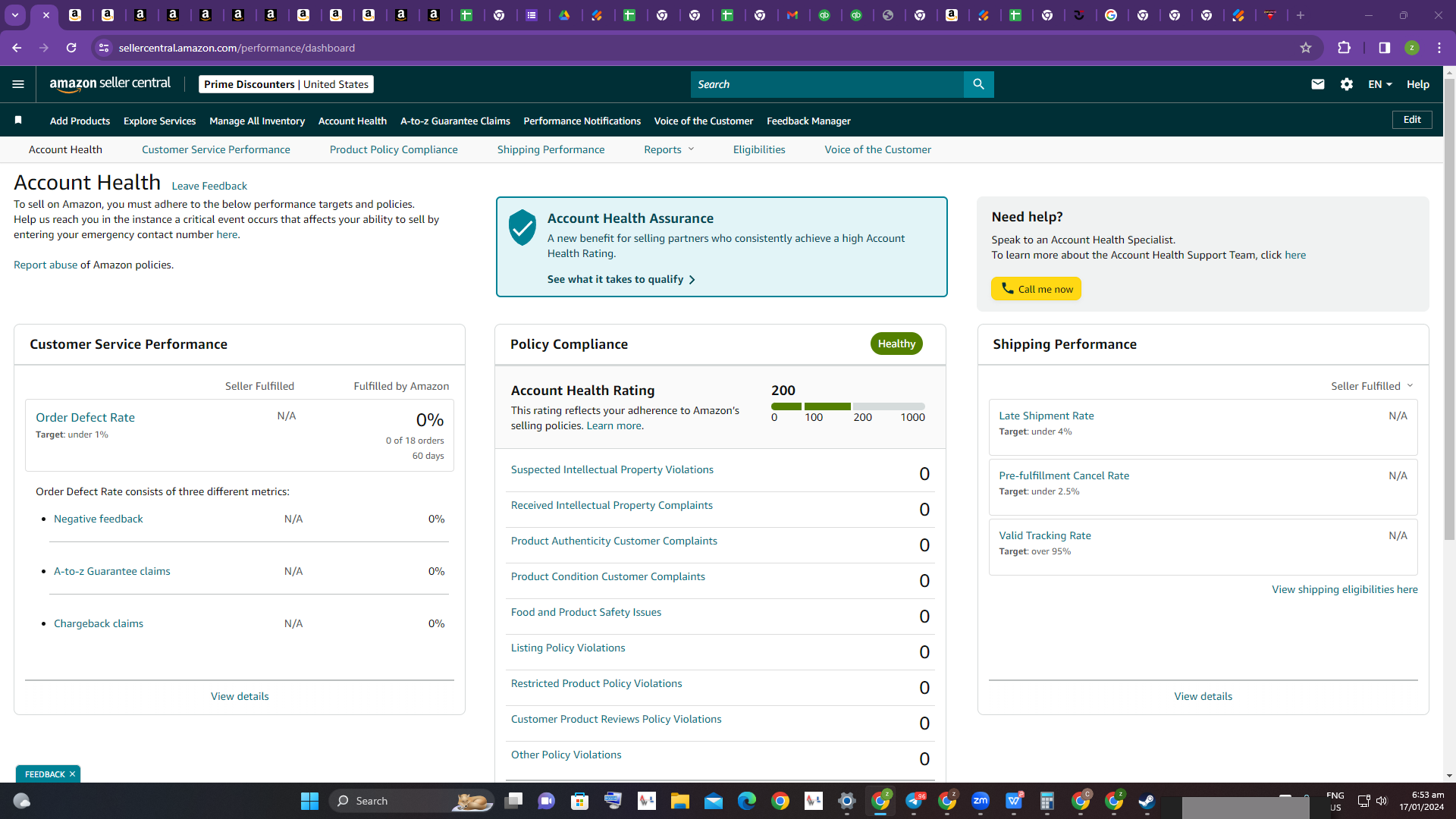Click the browser address bar
Screen dimensions: 1456x819
tap(705, 48)
